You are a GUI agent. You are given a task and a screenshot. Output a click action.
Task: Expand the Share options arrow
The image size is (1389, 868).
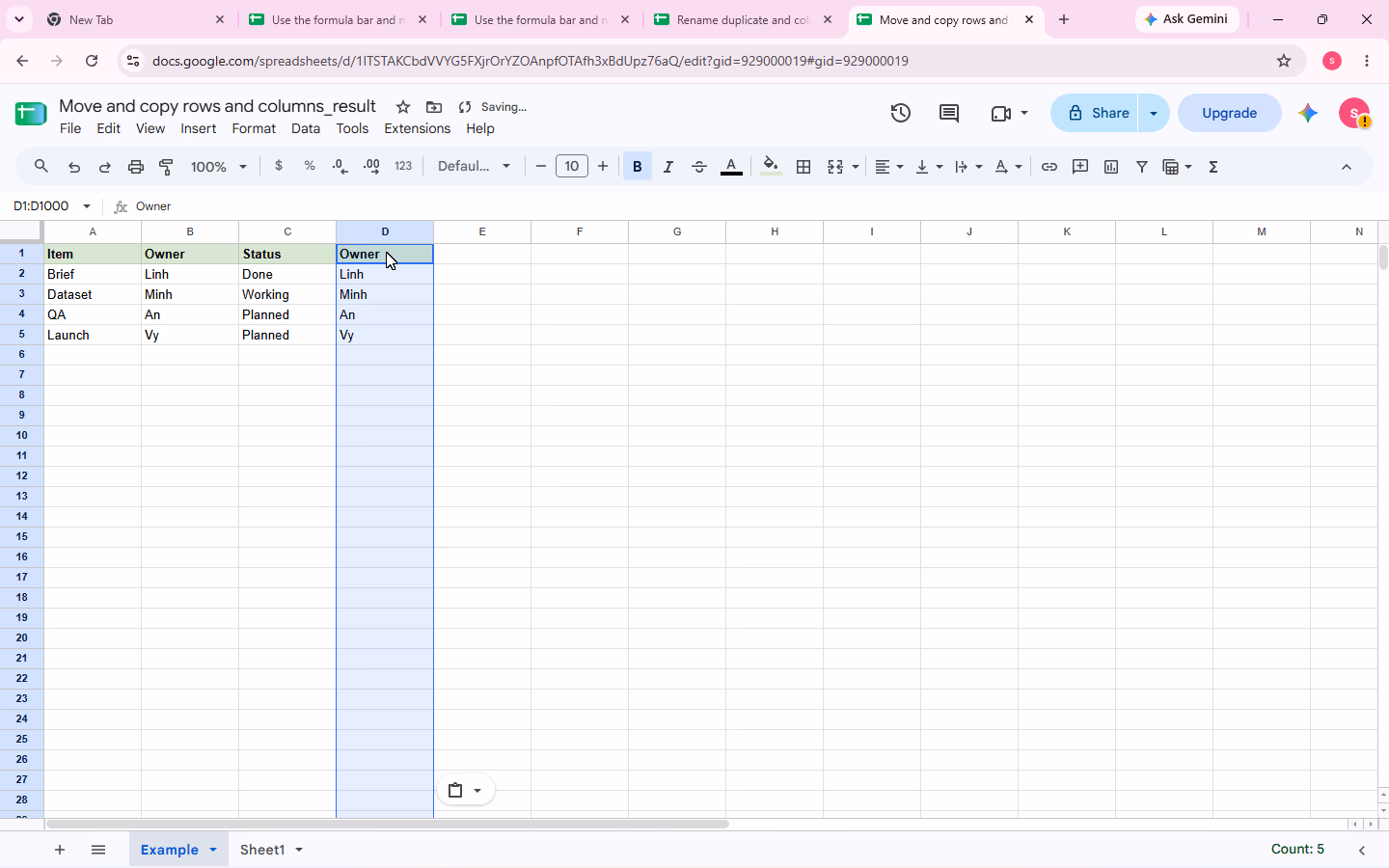click(x=1154, y=113)
